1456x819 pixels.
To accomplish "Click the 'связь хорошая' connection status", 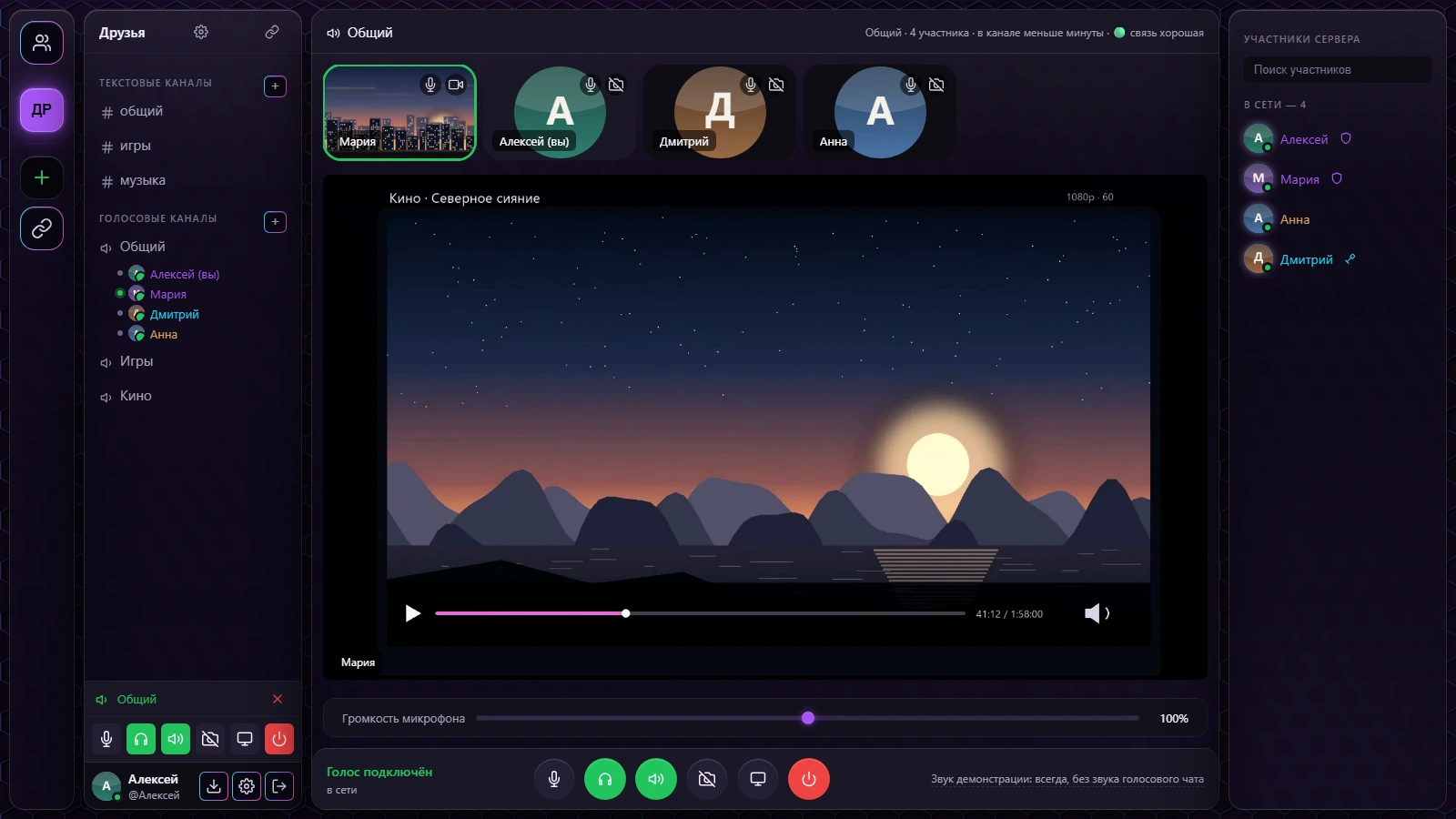I will 1158,33.
